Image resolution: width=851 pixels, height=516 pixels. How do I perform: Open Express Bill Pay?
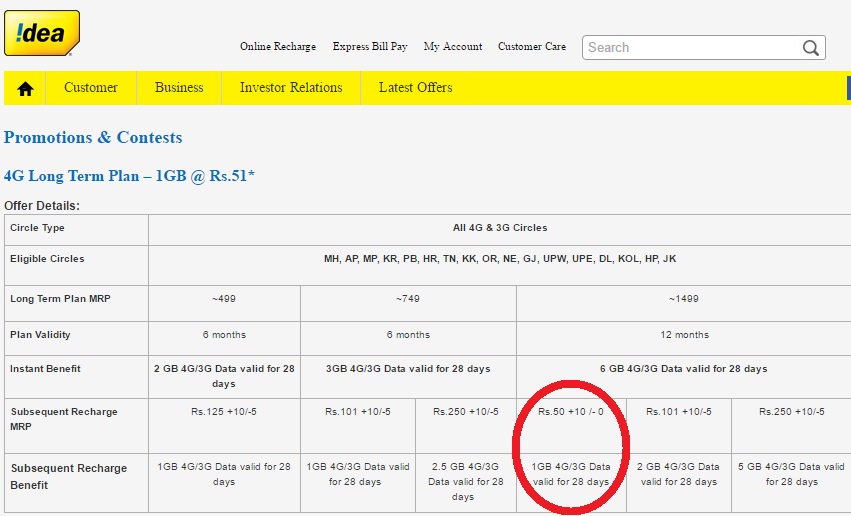[x=372, y=47]
